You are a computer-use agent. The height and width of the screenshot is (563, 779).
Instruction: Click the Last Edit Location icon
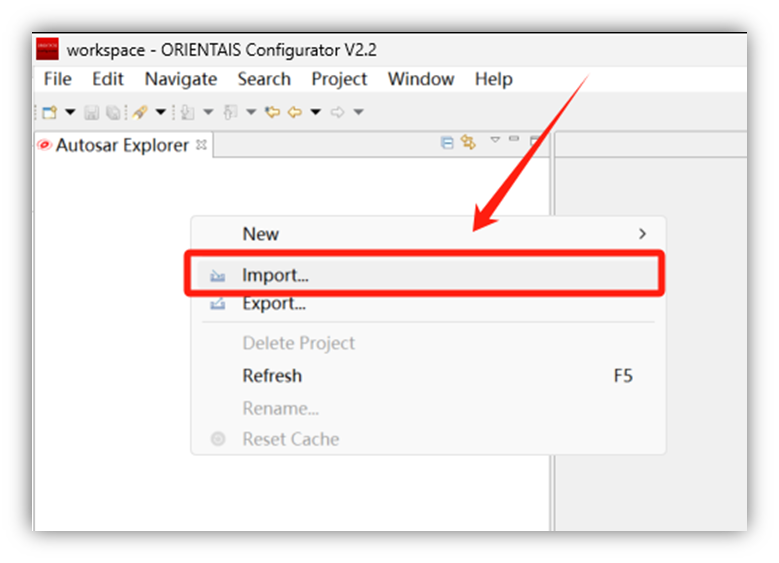pos(272,112)
